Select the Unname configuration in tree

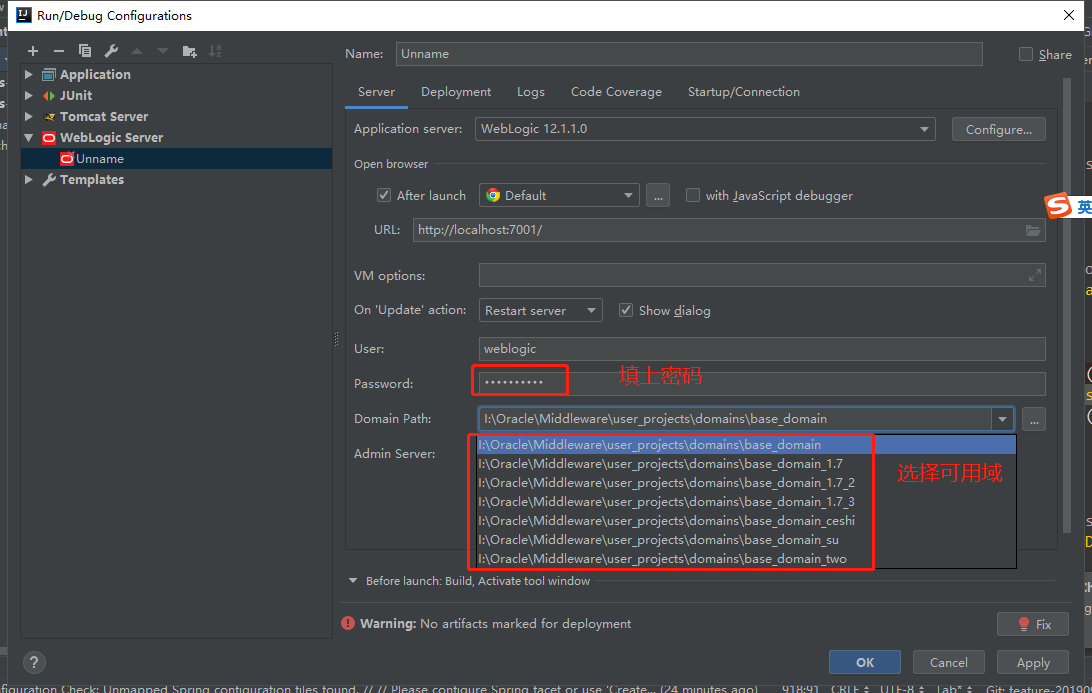(x=177, y=159)
